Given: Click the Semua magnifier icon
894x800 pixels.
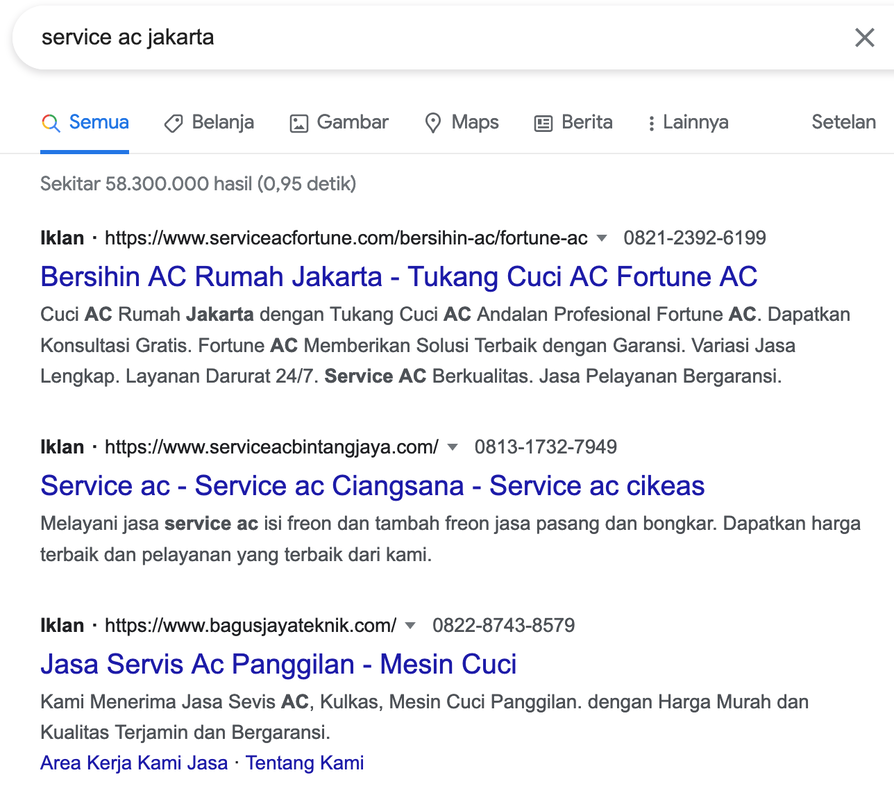Looking at the screenshot, I should pyautogui.click(x=50, y=123).
